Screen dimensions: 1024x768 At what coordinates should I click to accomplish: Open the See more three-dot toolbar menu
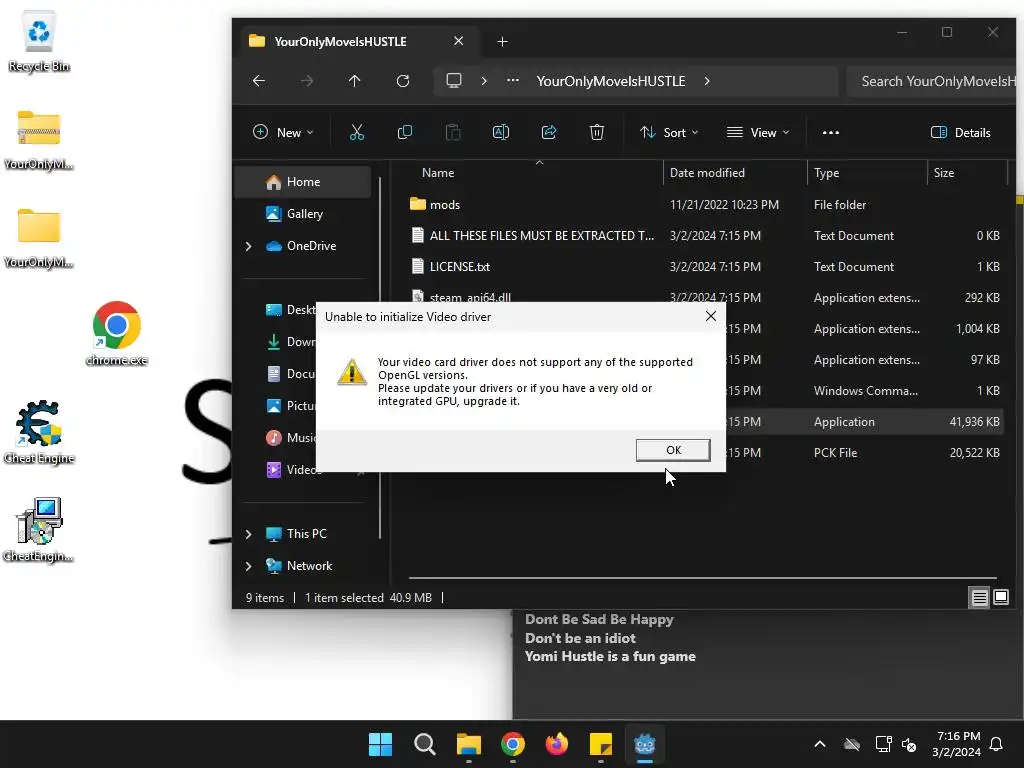pos(831,133)
